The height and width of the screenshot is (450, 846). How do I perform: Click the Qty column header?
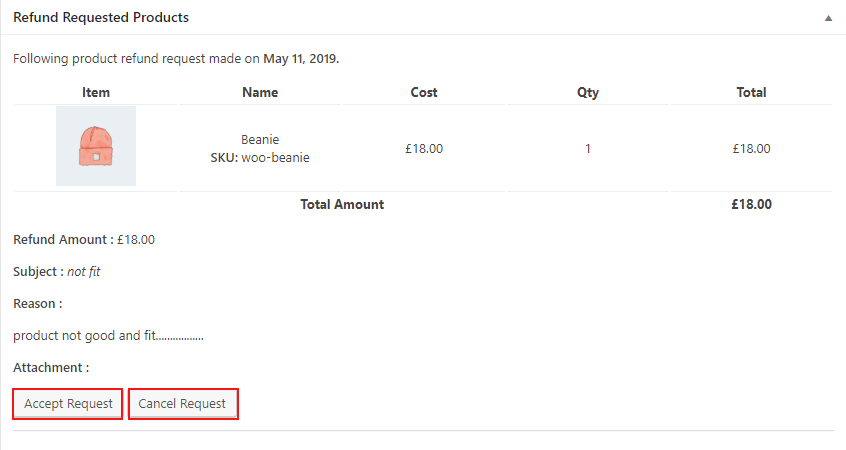click(588, 92)
